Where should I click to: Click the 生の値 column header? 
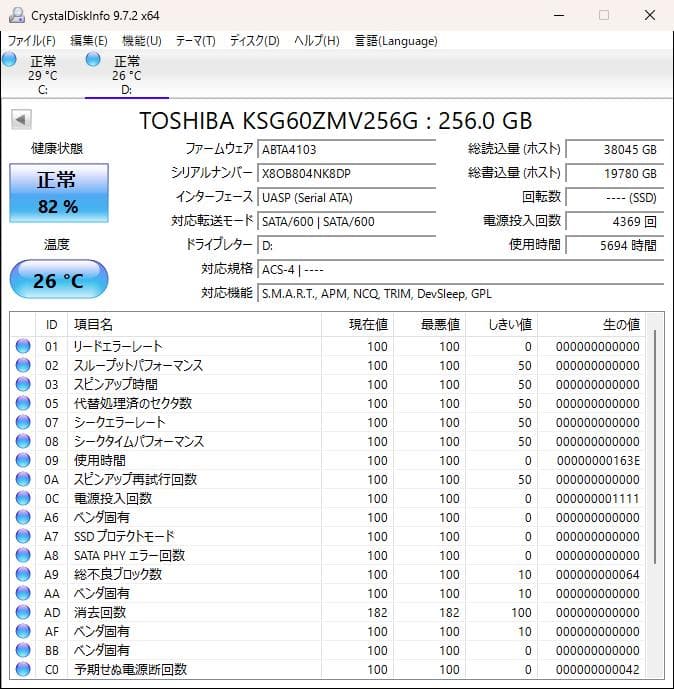pos(591,325)
